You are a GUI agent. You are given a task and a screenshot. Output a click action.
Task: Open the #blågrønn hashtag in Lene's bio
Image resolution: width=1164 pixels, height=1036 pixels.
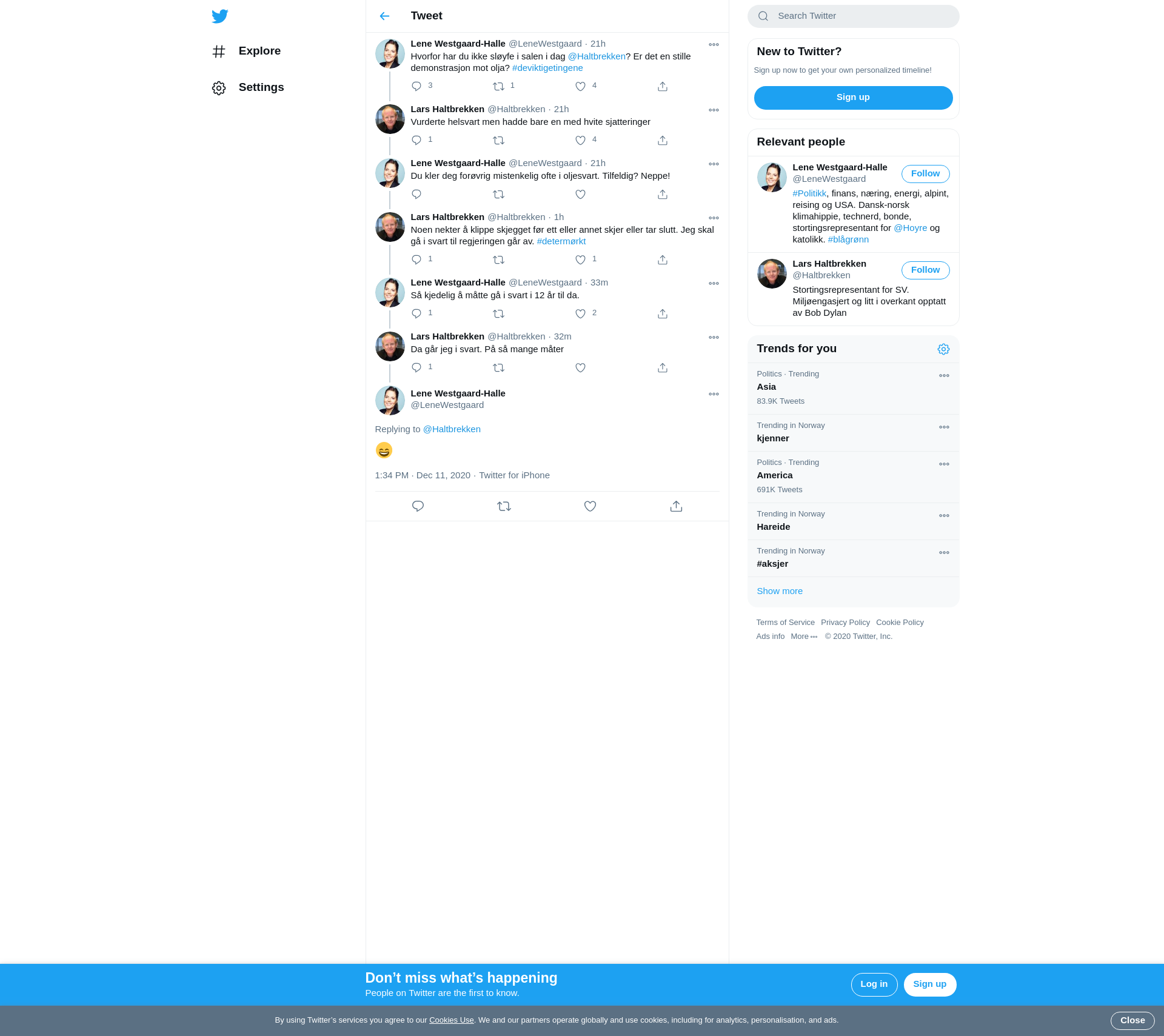coord(848,239)
